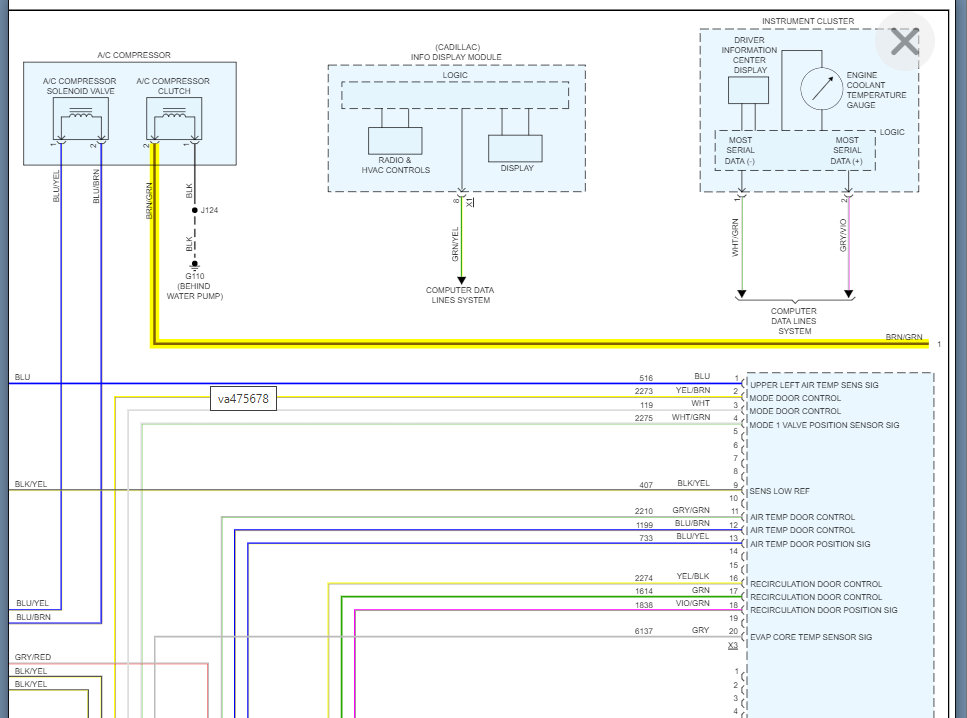This screenshot has height=718, width=967.
Task: Click the BLU wire label at left edge
Action: 22,377
